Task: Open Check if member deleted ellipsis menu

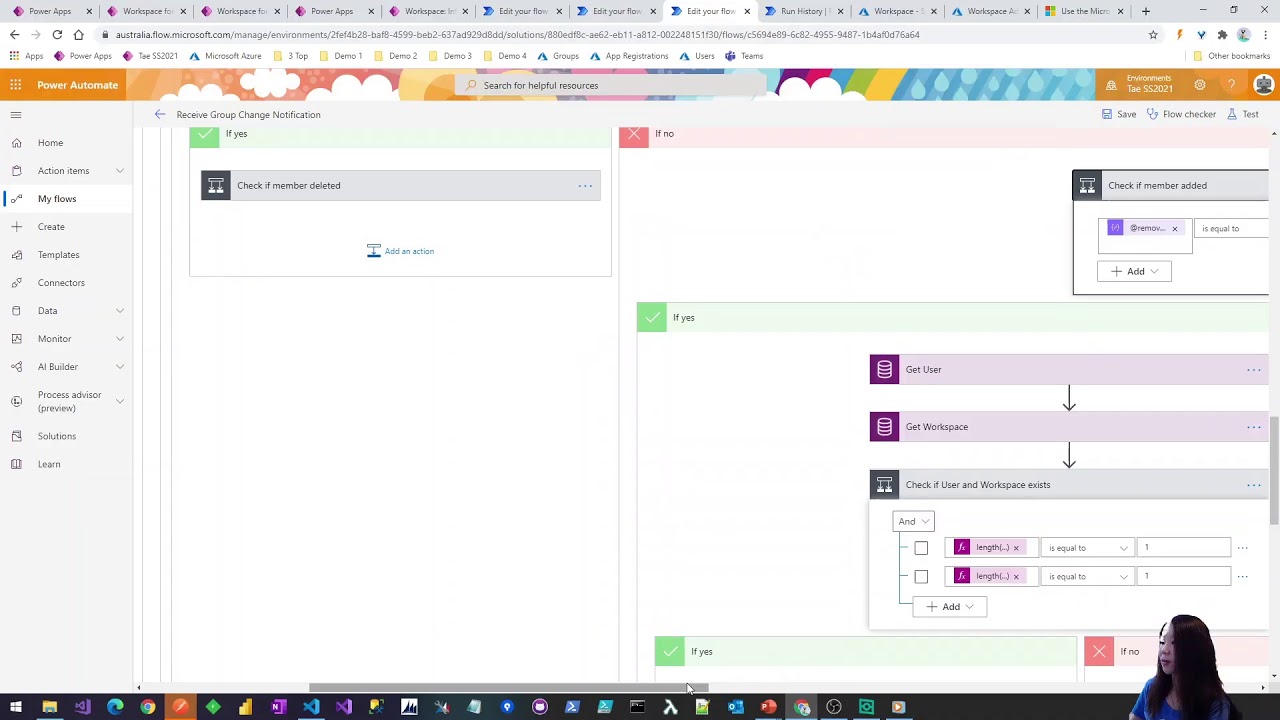Action: [585, 185]
